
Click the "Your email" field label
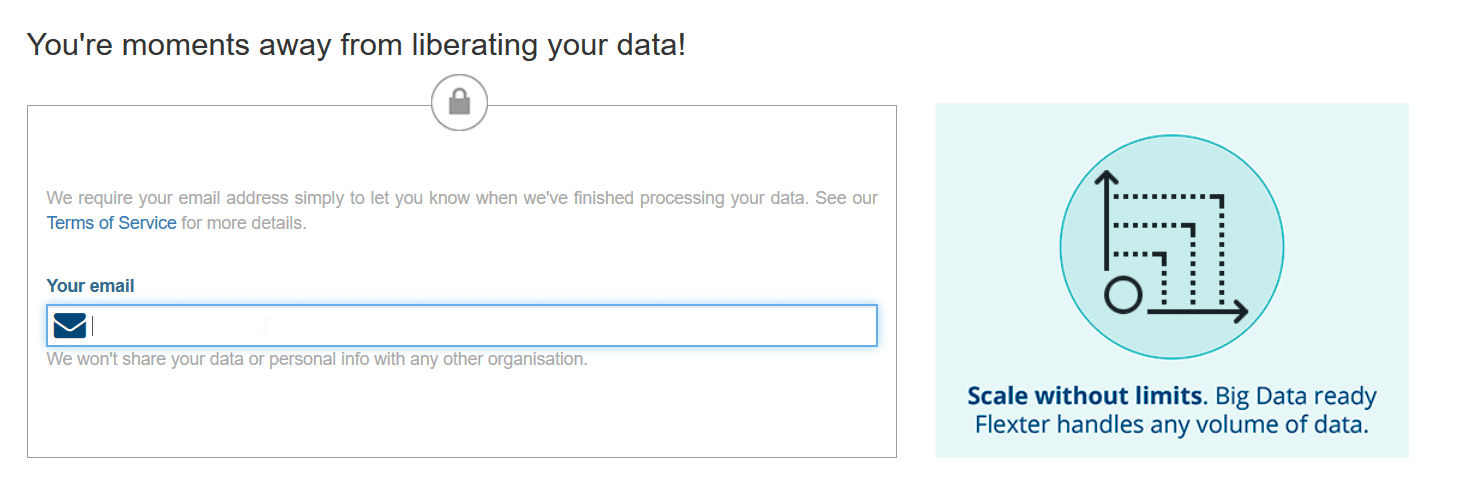90,286
